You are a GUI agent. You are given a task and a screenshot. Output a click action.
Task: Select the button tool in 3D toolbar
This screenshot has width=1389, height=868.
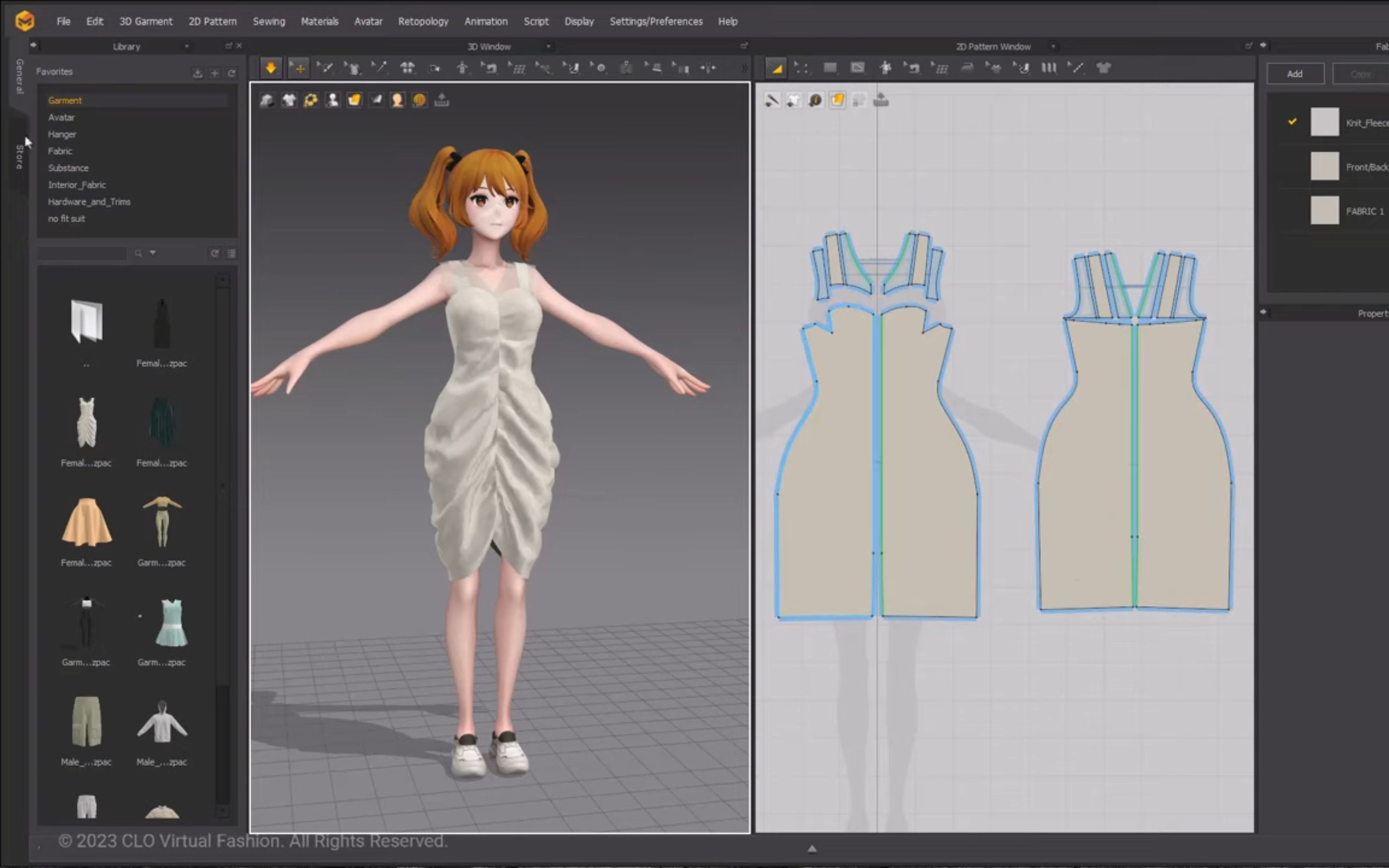click(599, 68)
